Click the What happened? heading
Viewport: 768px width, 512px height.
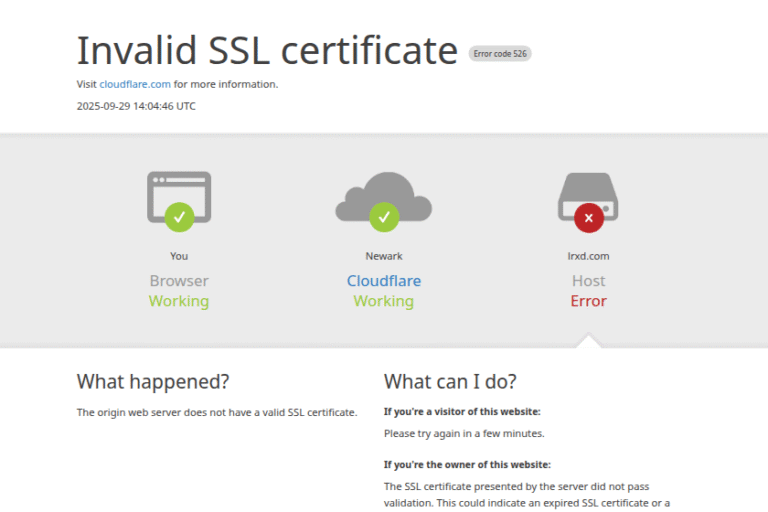[x=153, y=381]
